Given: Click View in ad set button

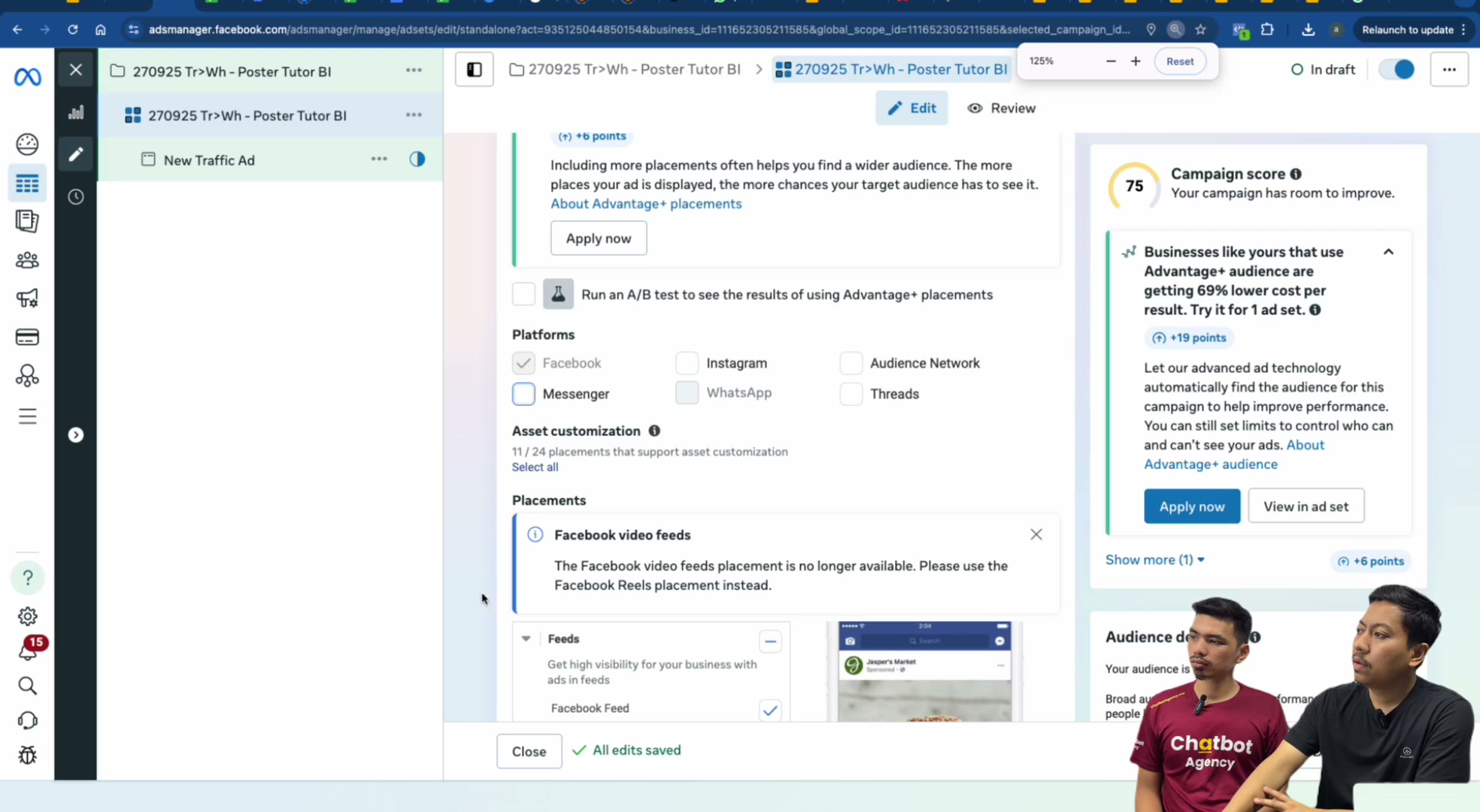Looking at the screenshot, I should pyautogui.click(x=1306, y=506).
